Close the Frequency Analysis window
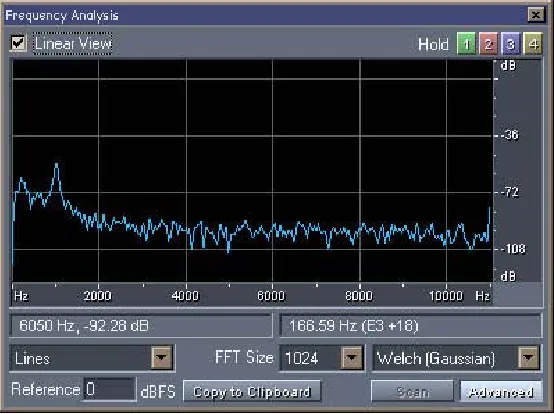 pyautogui.click(x=536, y=15)
